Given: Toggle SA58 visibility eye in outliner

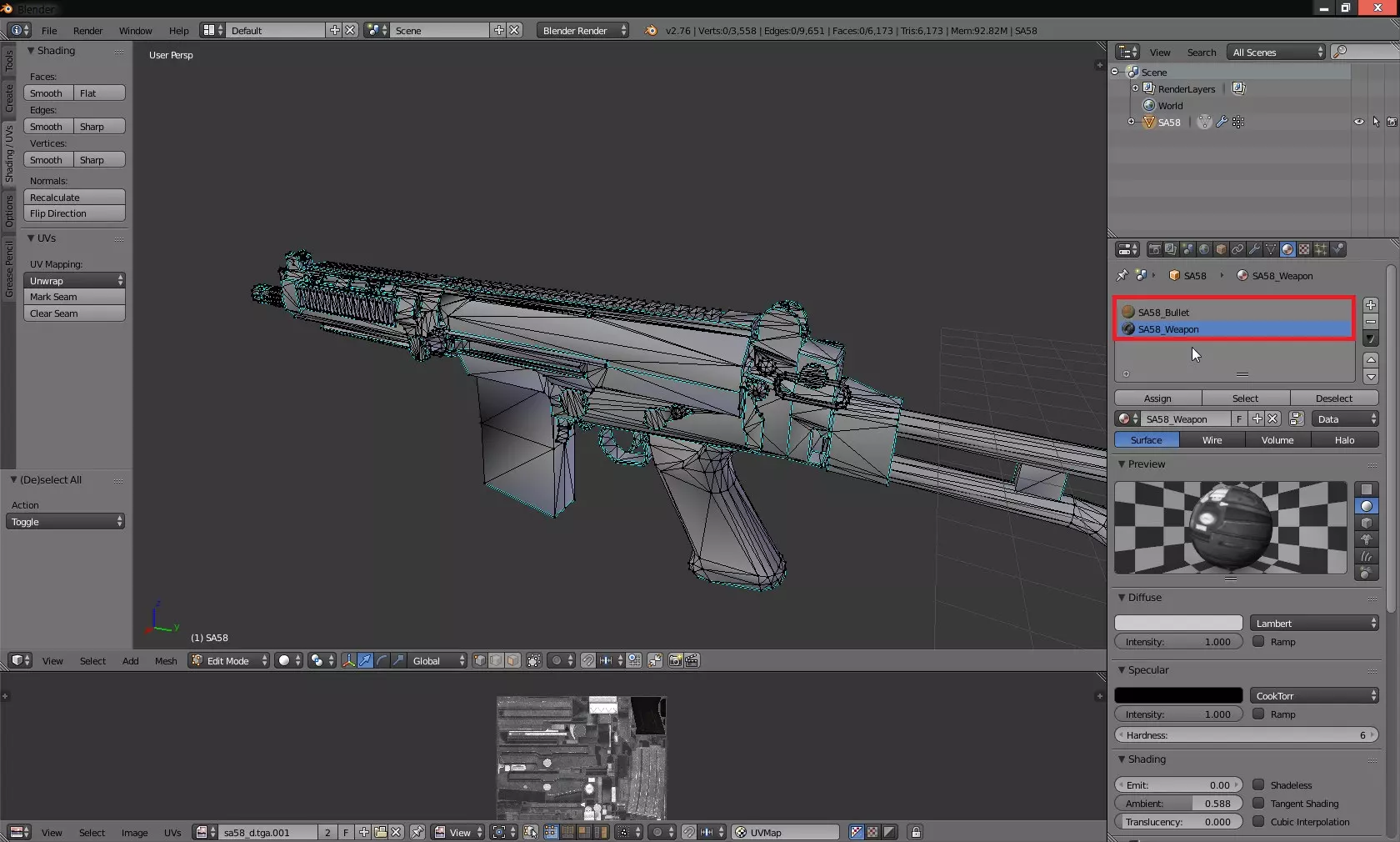Looking at the screenshot, I should [x=1358, y=122].
